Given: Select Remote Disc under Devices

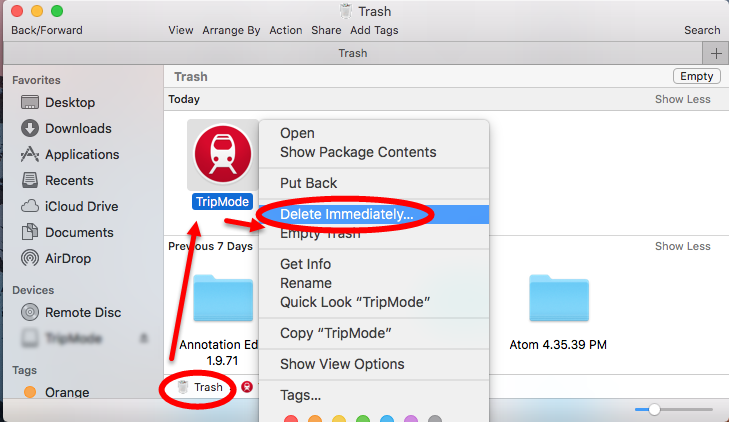Looking at the screenshot, I should [71, 312].
